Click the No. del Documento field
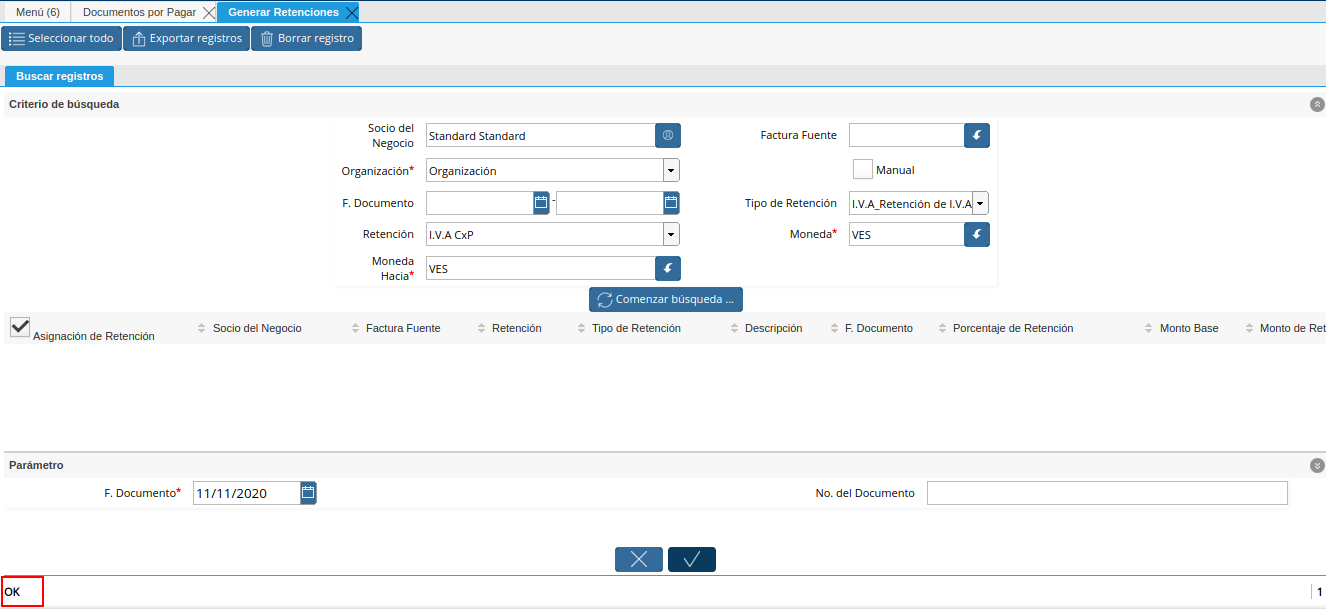This screenshot has height=609, width=1326. click(x=1107, y=493)
